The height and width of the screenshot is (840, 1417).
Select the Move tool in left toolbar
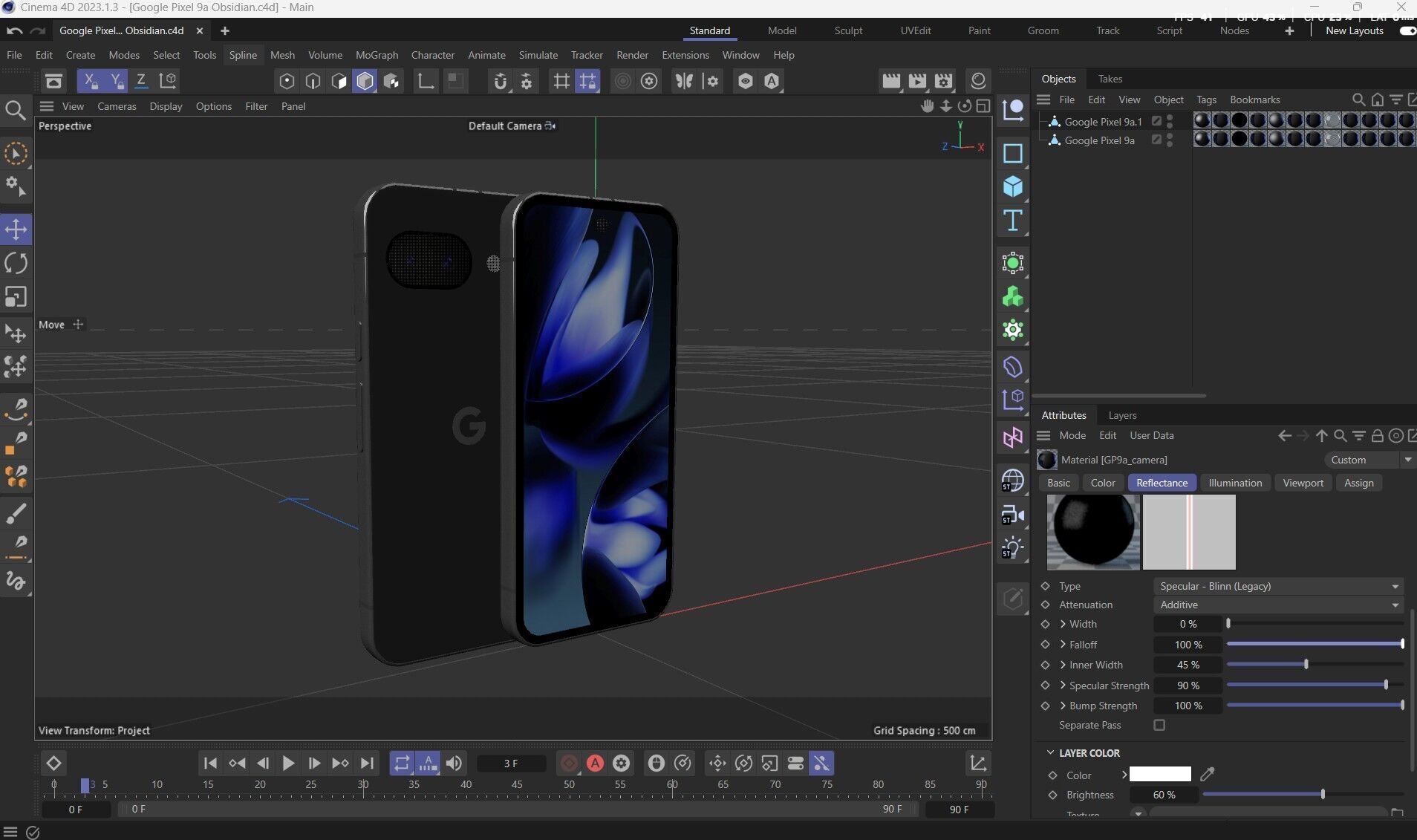pyautogui.click(x=16, y=229)
